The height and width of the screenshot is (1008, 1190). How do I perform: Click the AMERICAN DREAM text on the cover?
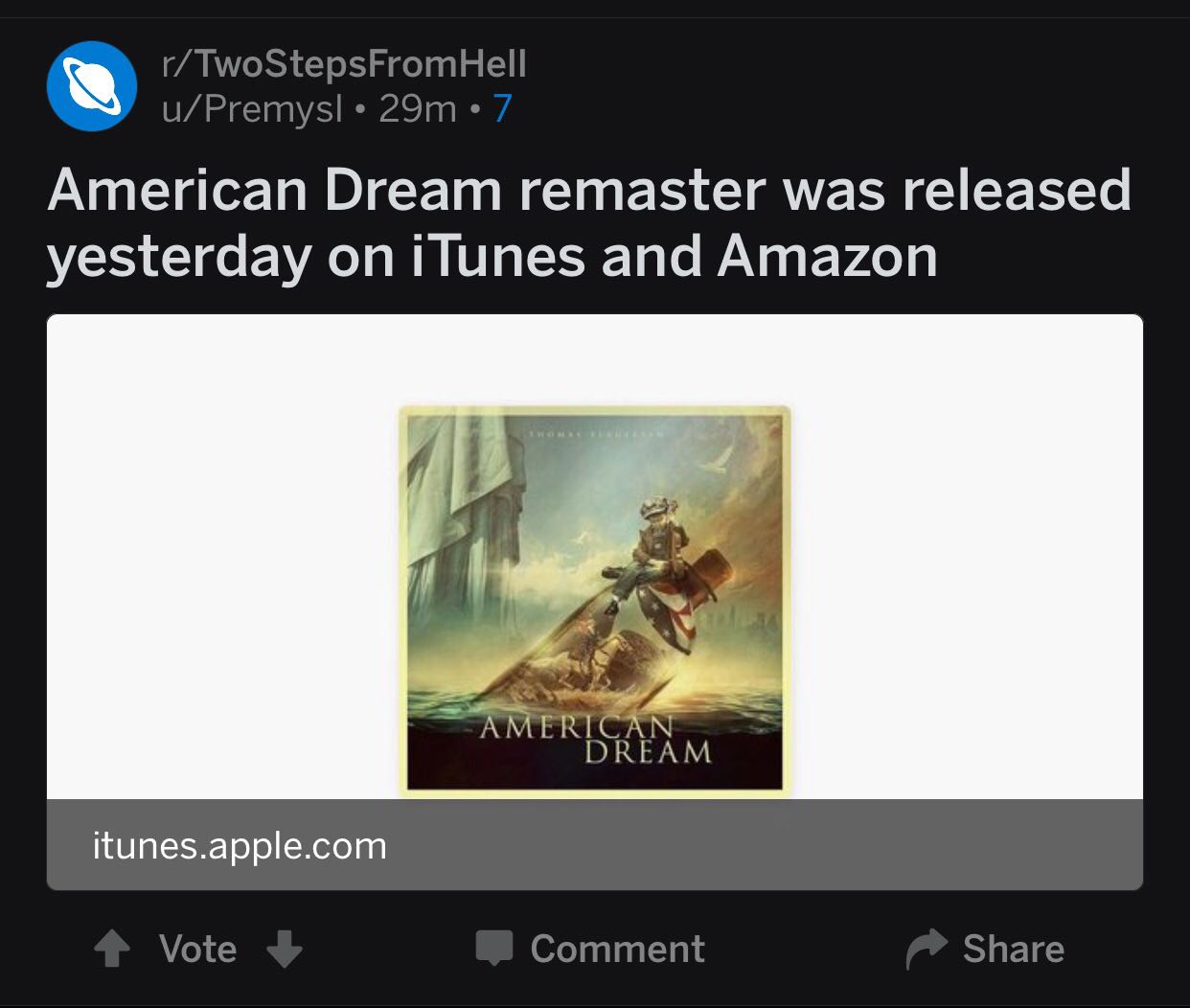596,739
